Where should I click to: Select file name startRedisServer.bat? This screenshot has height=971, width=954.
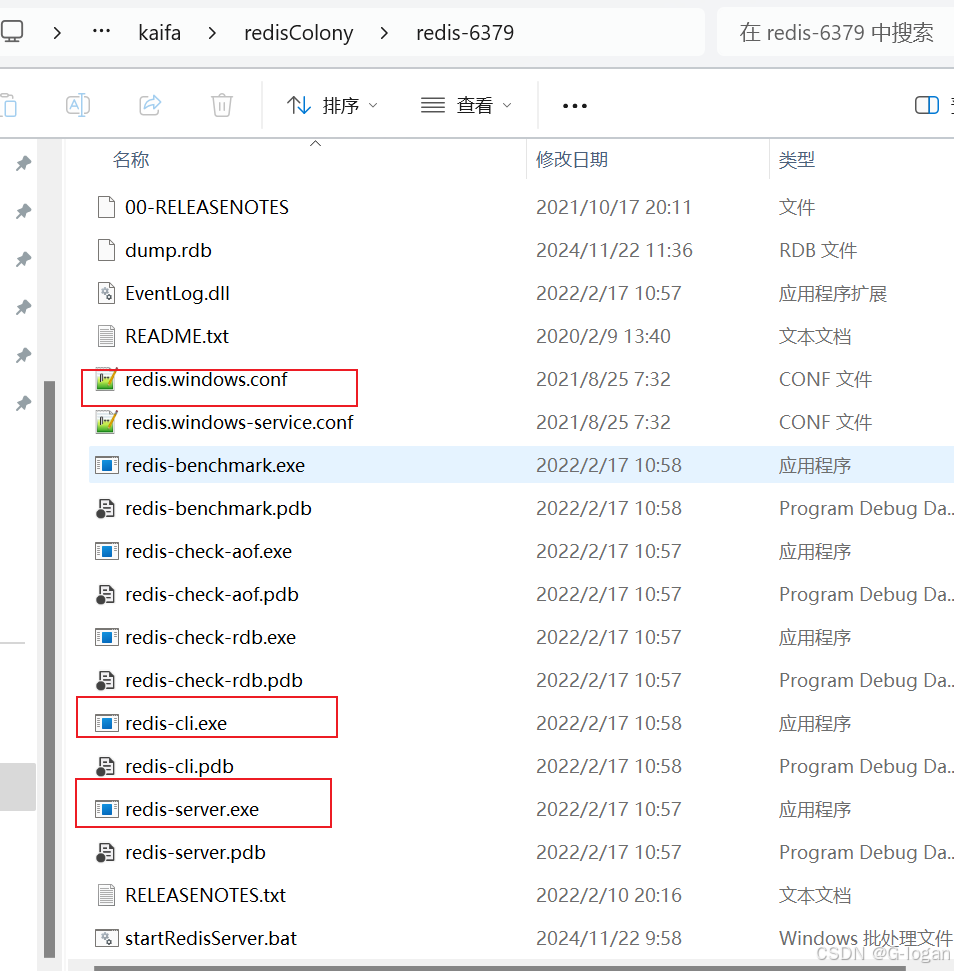point(211,938)
